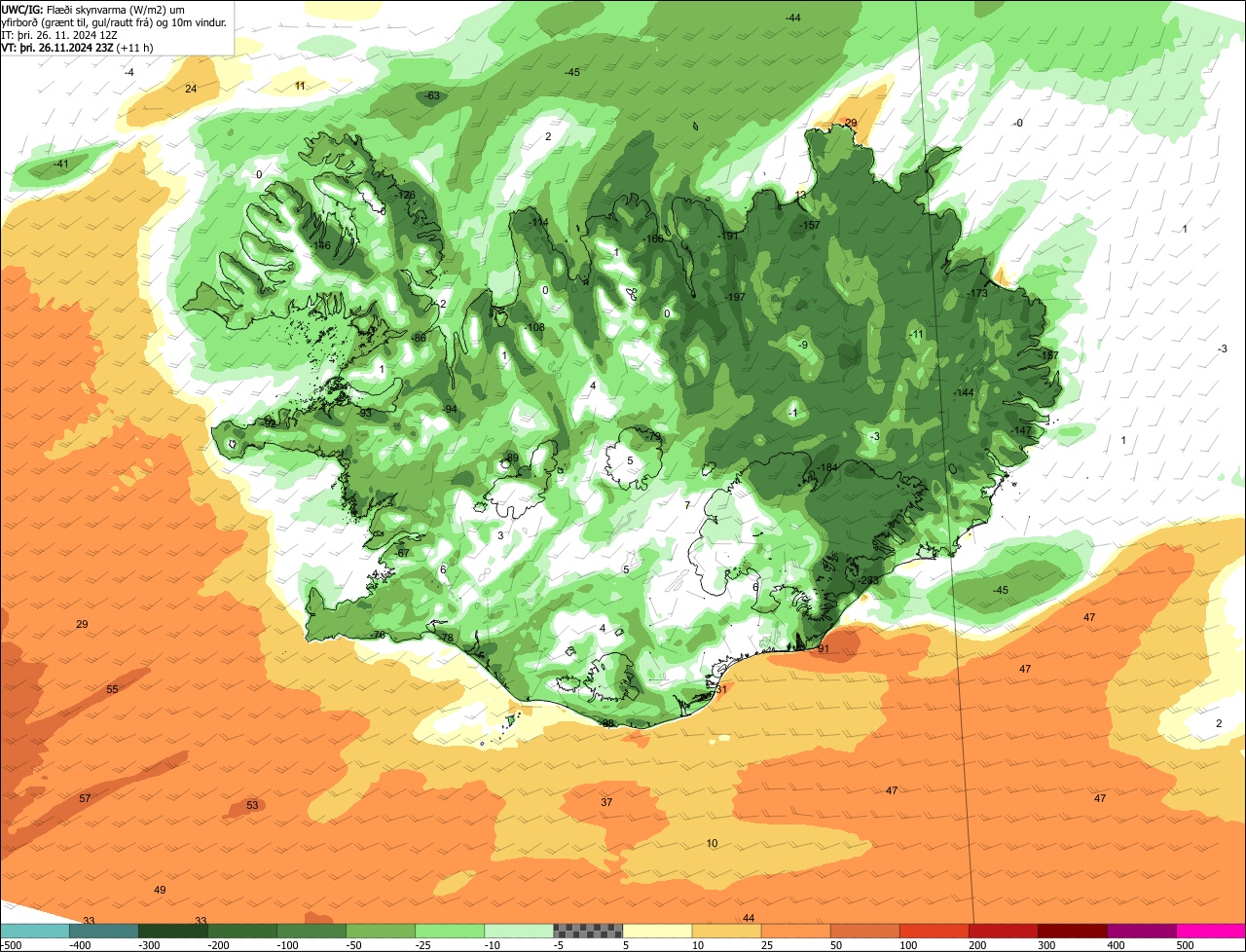The image size is (1246, 952).
Task: Click the '-94' value on the map
Action: click(x=450, y=409)
